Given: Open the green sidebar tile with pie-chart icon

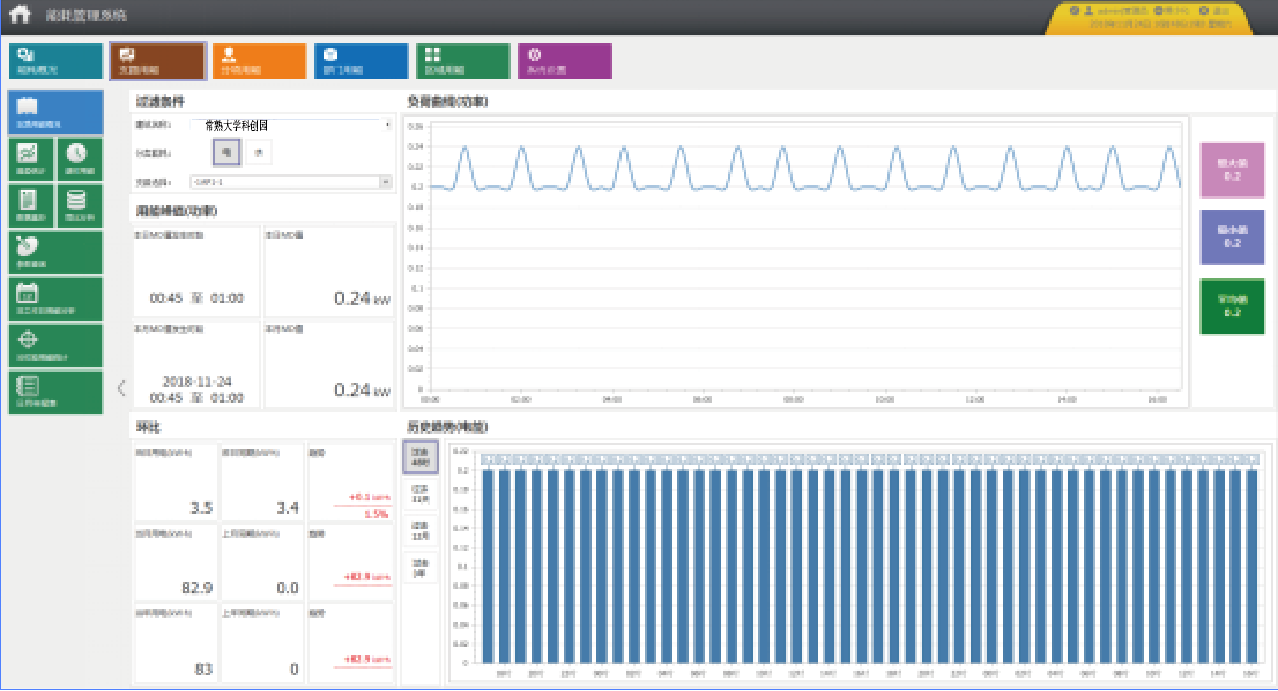Looking at the screenshot, I should click(55, 251).
